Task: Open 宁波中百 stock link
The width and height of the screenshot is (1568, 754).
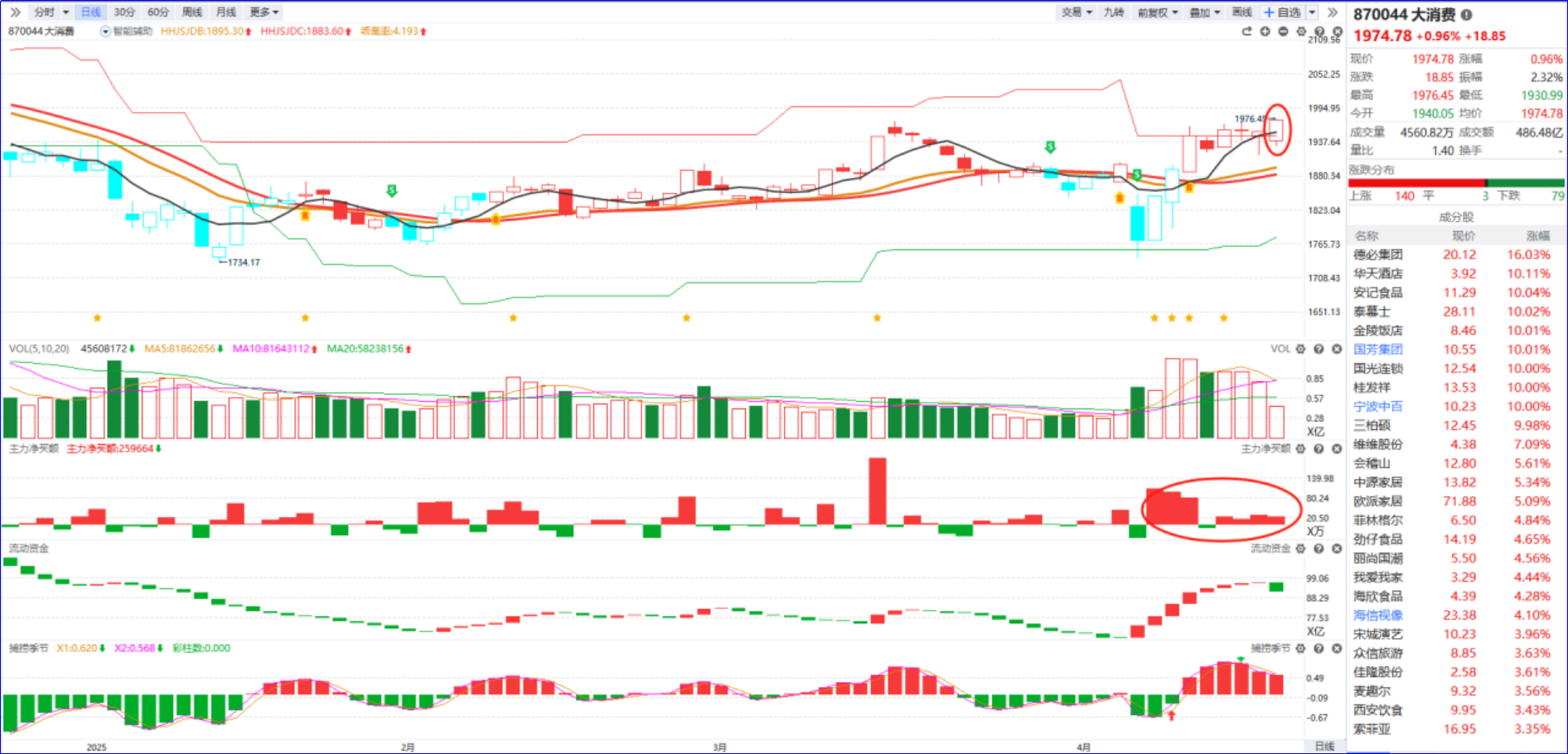Action: (1378, 407)
